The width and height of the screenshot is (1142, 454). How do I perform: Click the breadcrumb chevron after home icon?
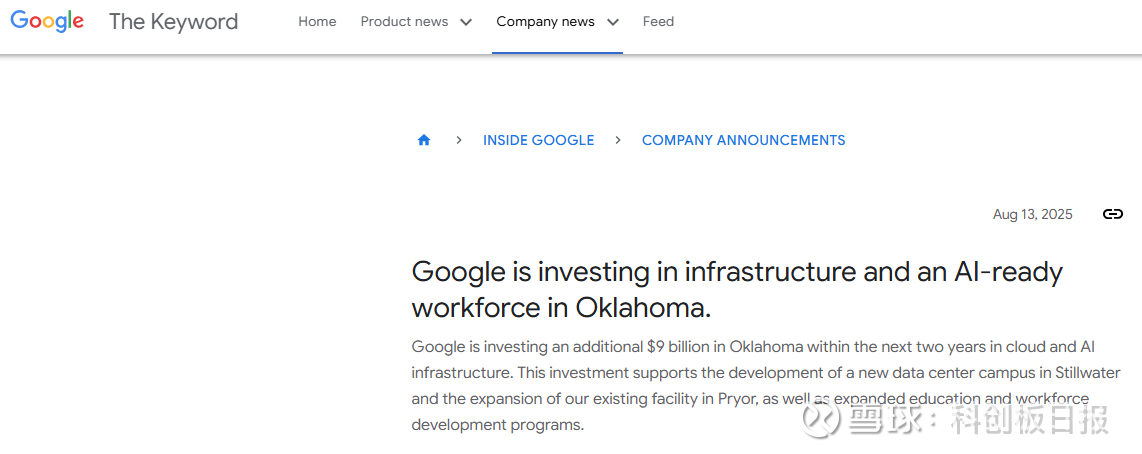coord(458,140)
